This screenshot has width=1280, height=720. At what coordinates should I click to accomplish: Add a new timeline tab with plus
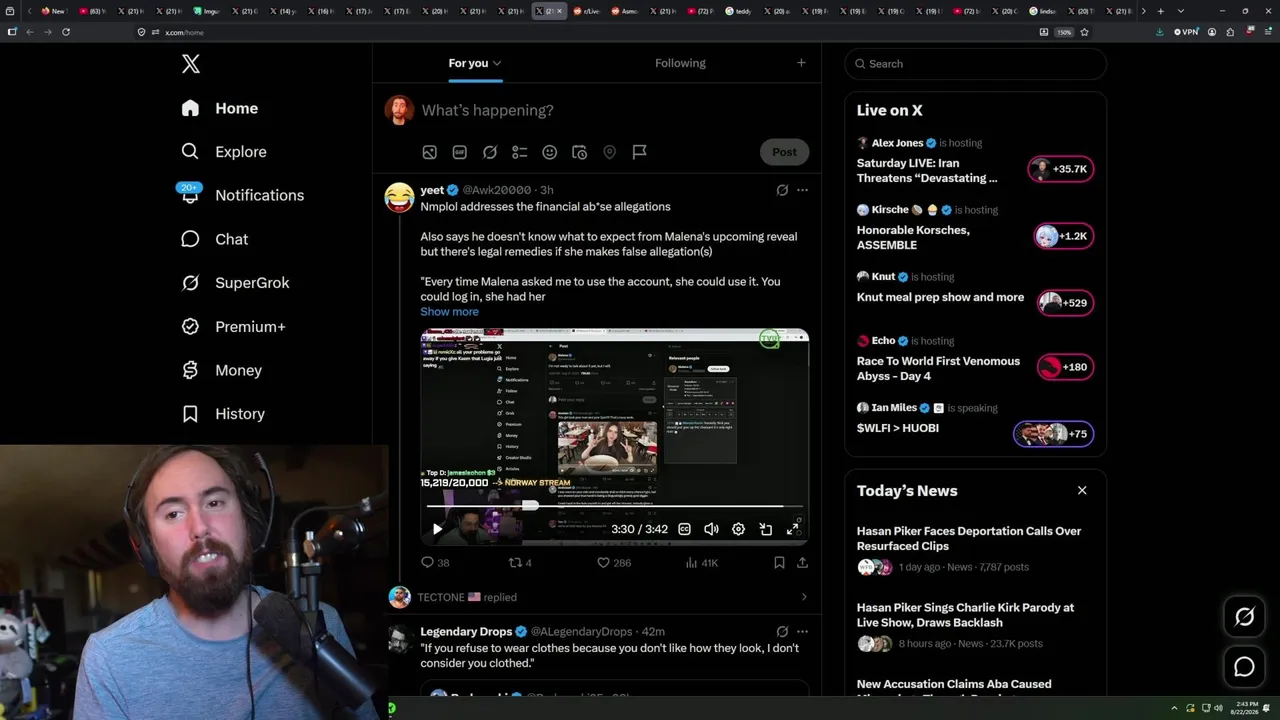tap(801, 63)
